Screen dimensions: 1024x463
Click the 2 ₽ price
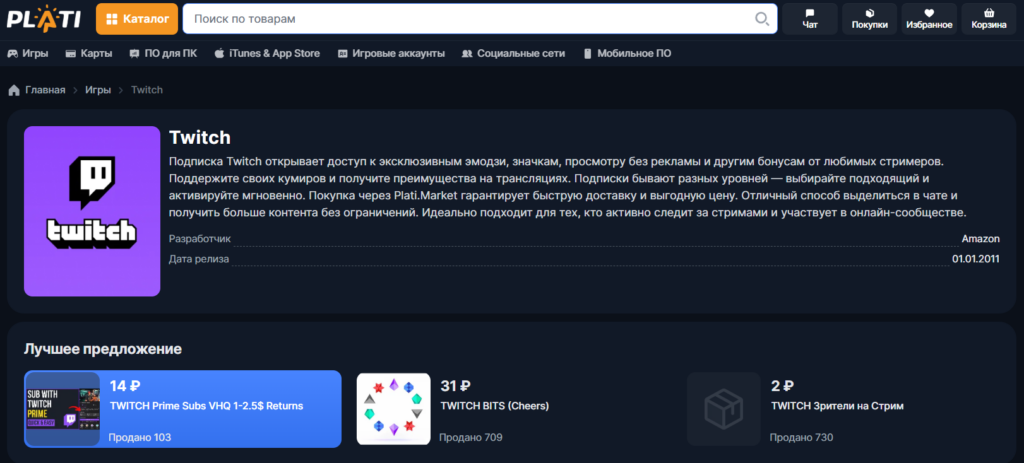pos(782,386)
